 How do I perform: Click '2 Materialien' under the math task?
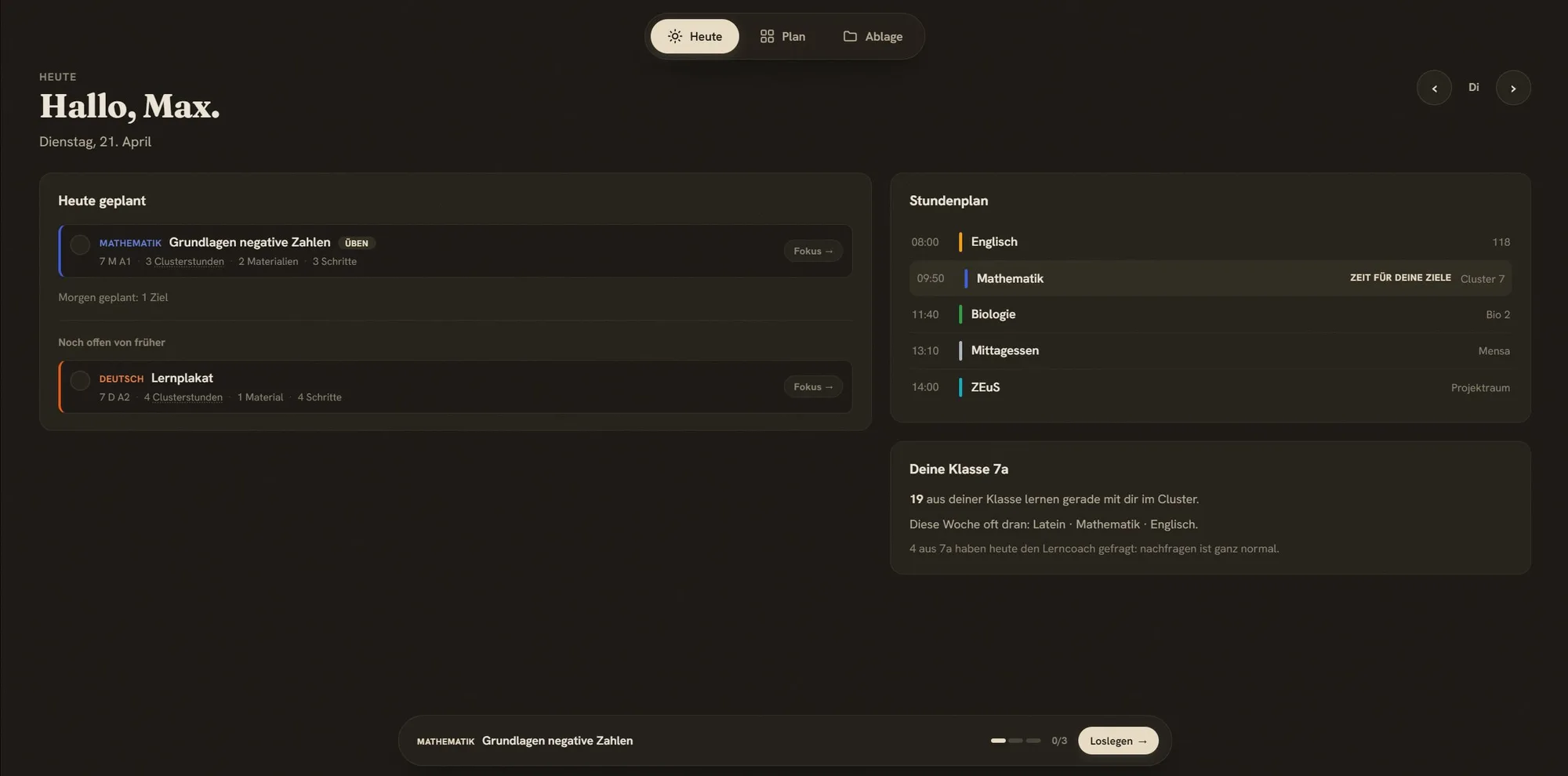coord(268,262)
